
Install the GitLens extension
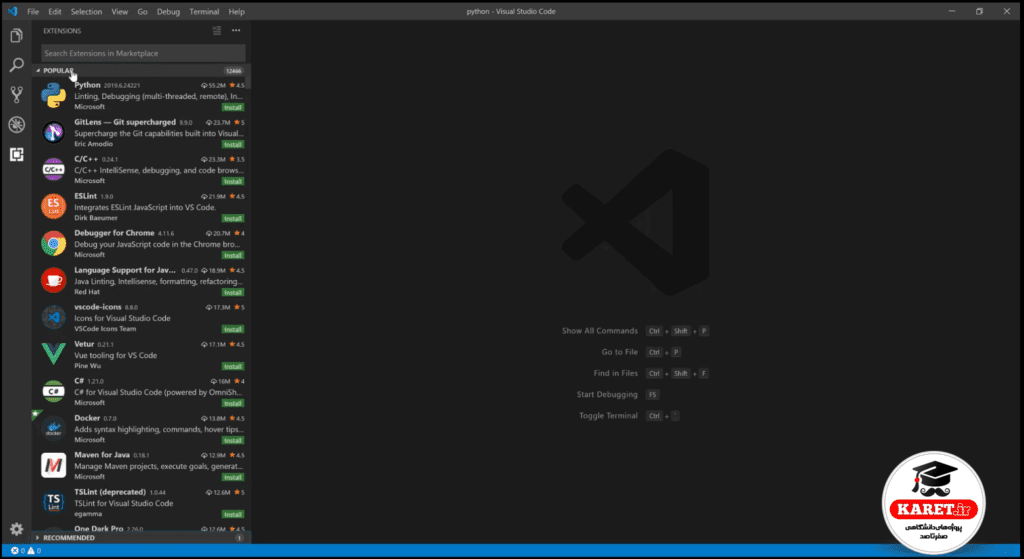coord(232,144)
